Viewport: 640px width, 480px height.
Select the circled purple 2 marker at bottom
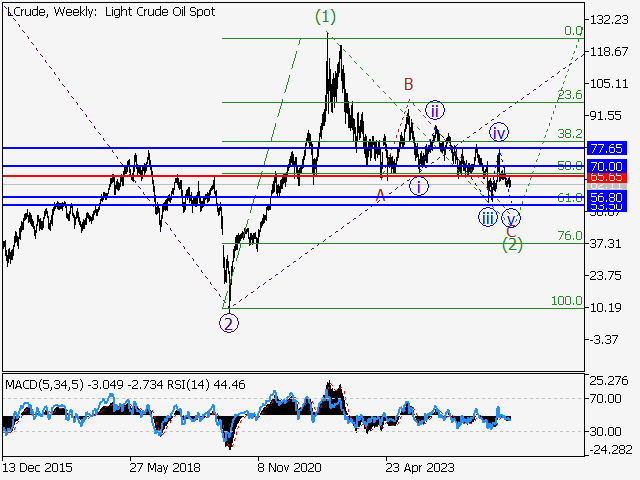229,322
